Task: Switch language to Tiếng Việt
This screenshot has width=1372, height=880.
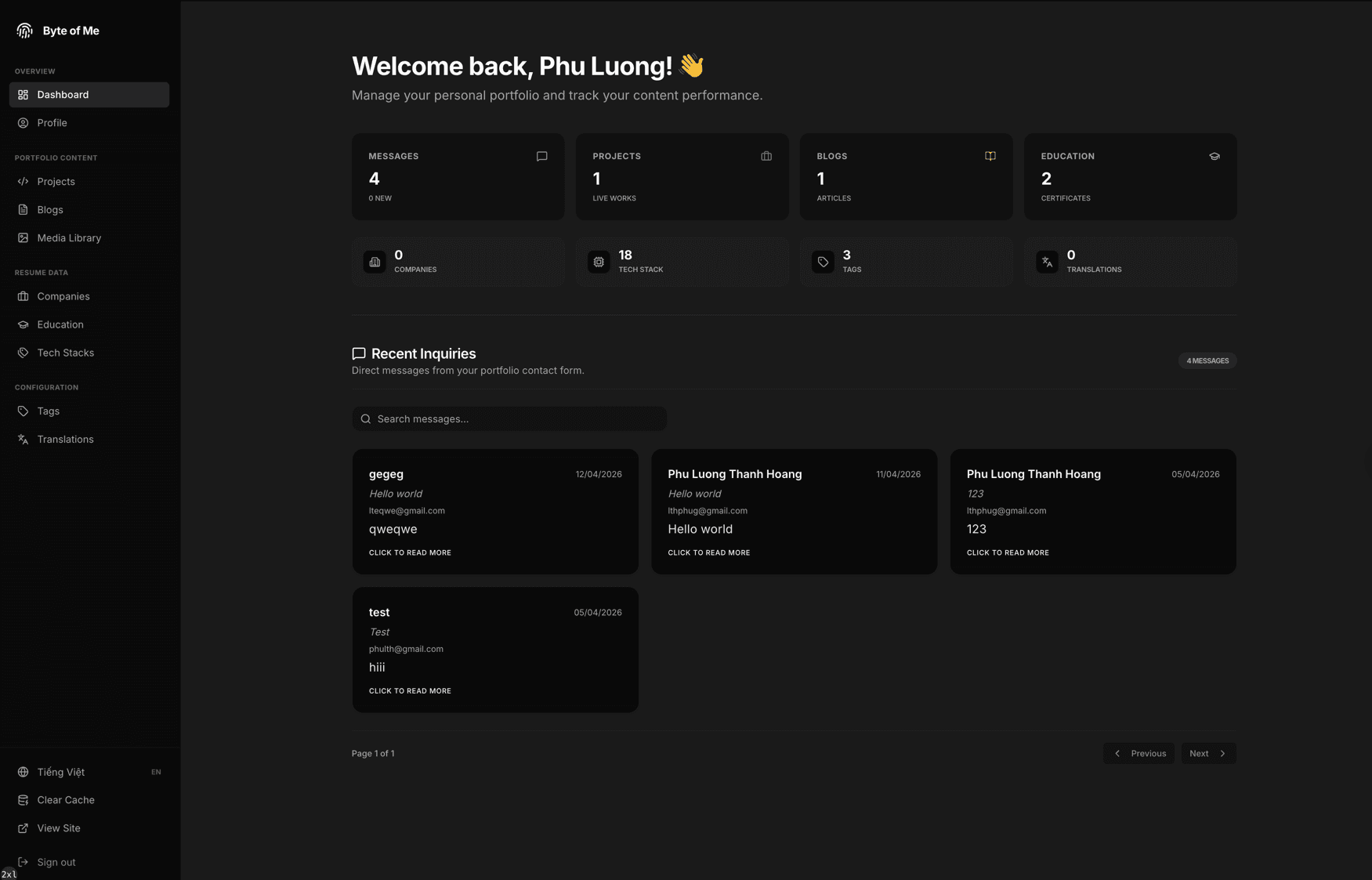Action: click(89, 772)
